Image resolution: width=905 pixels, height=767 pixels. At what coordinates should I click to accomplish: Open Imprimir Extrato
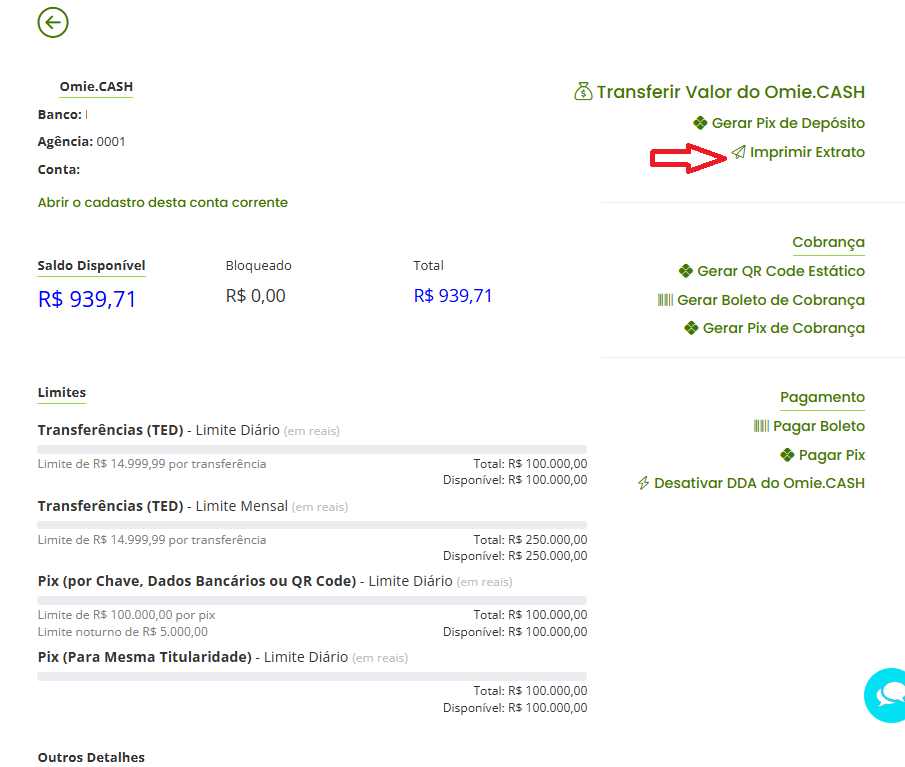807,152
